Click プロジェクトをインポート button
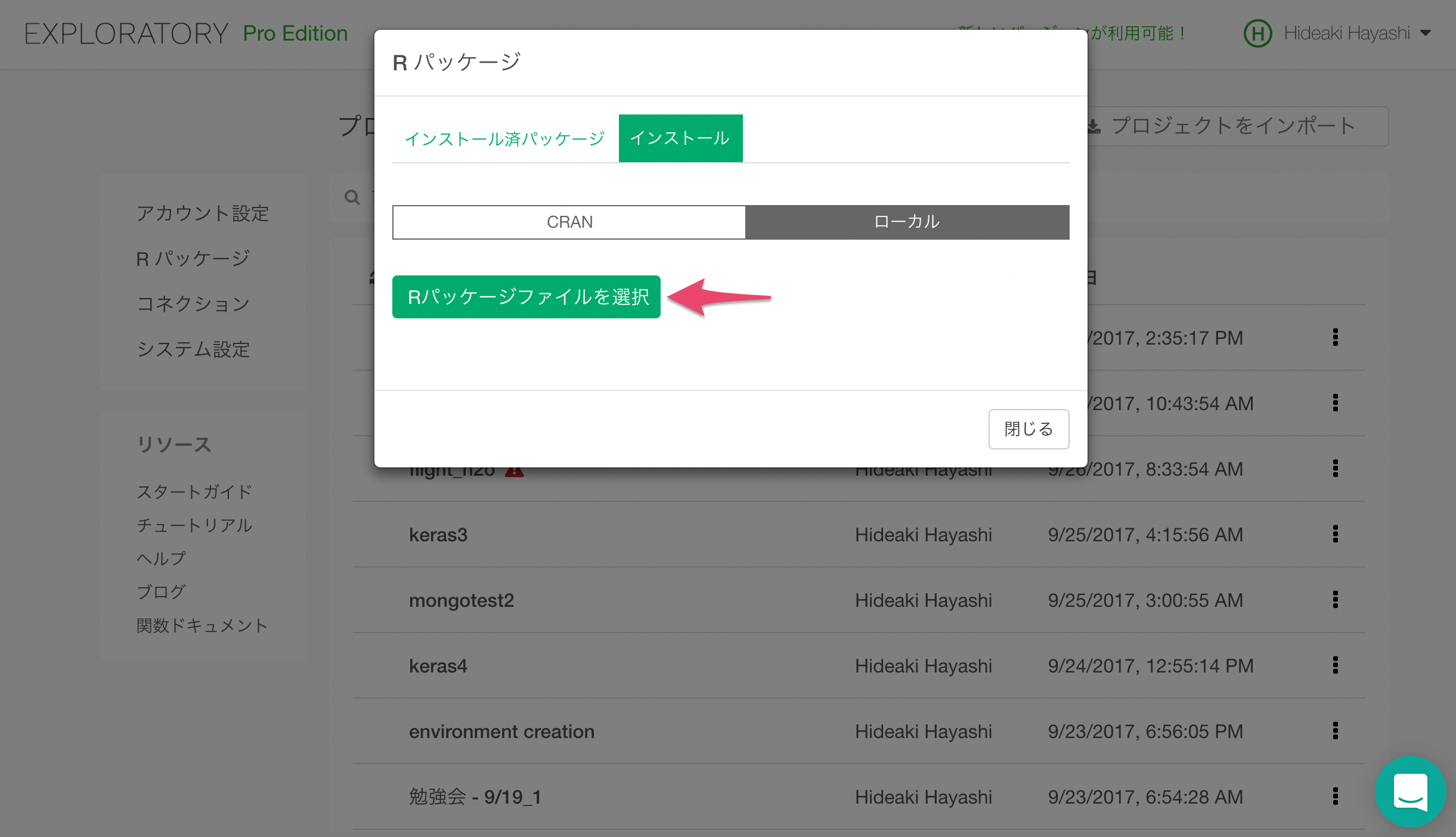 coord(1234,126)
